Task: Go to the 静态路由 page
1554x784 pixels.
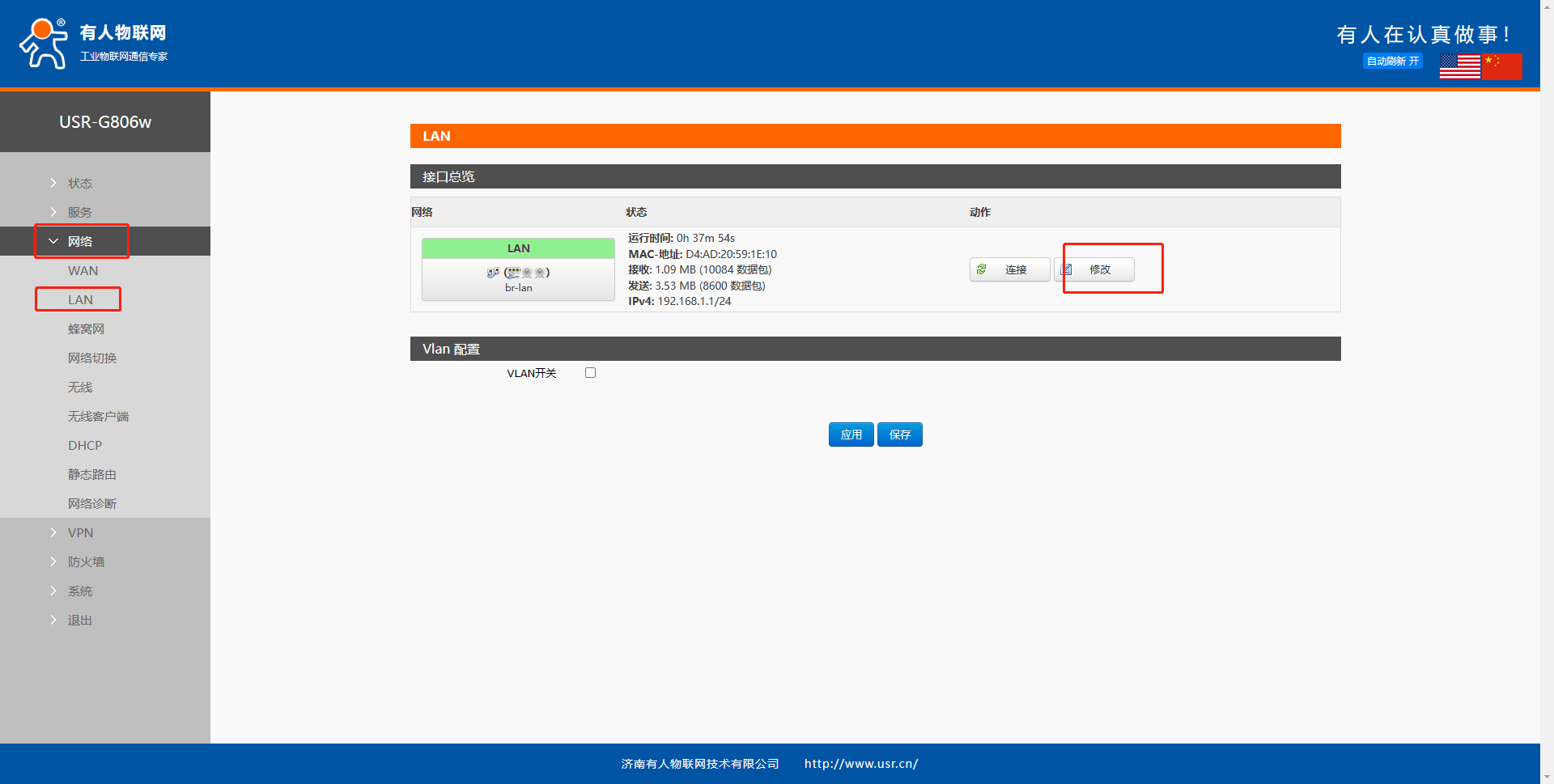Action: click(92, 475)
